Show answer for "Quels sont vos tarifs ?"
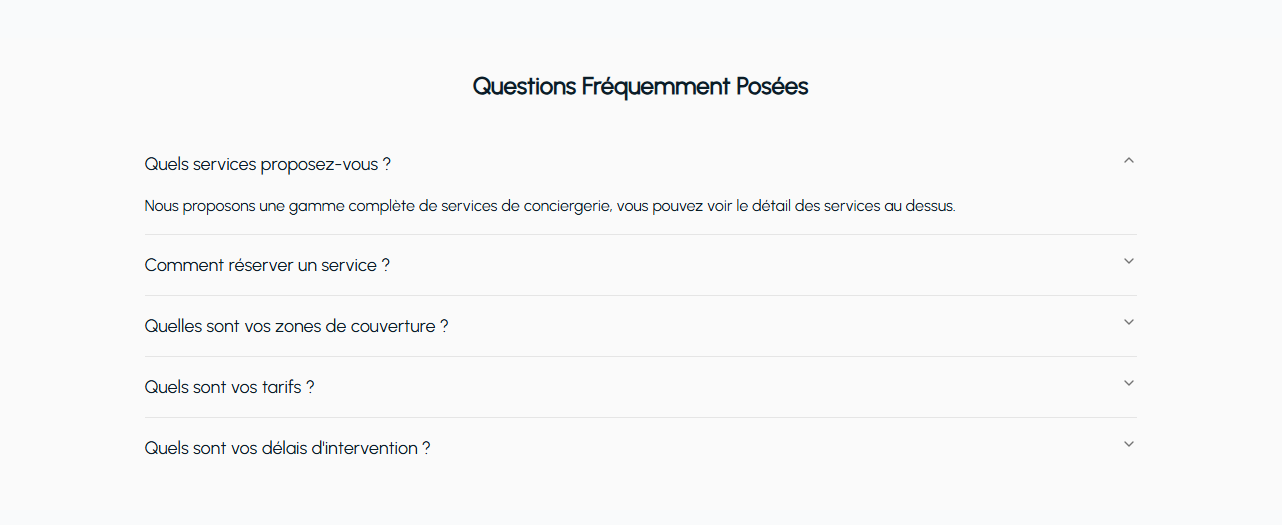 click(x=229, y=387)
